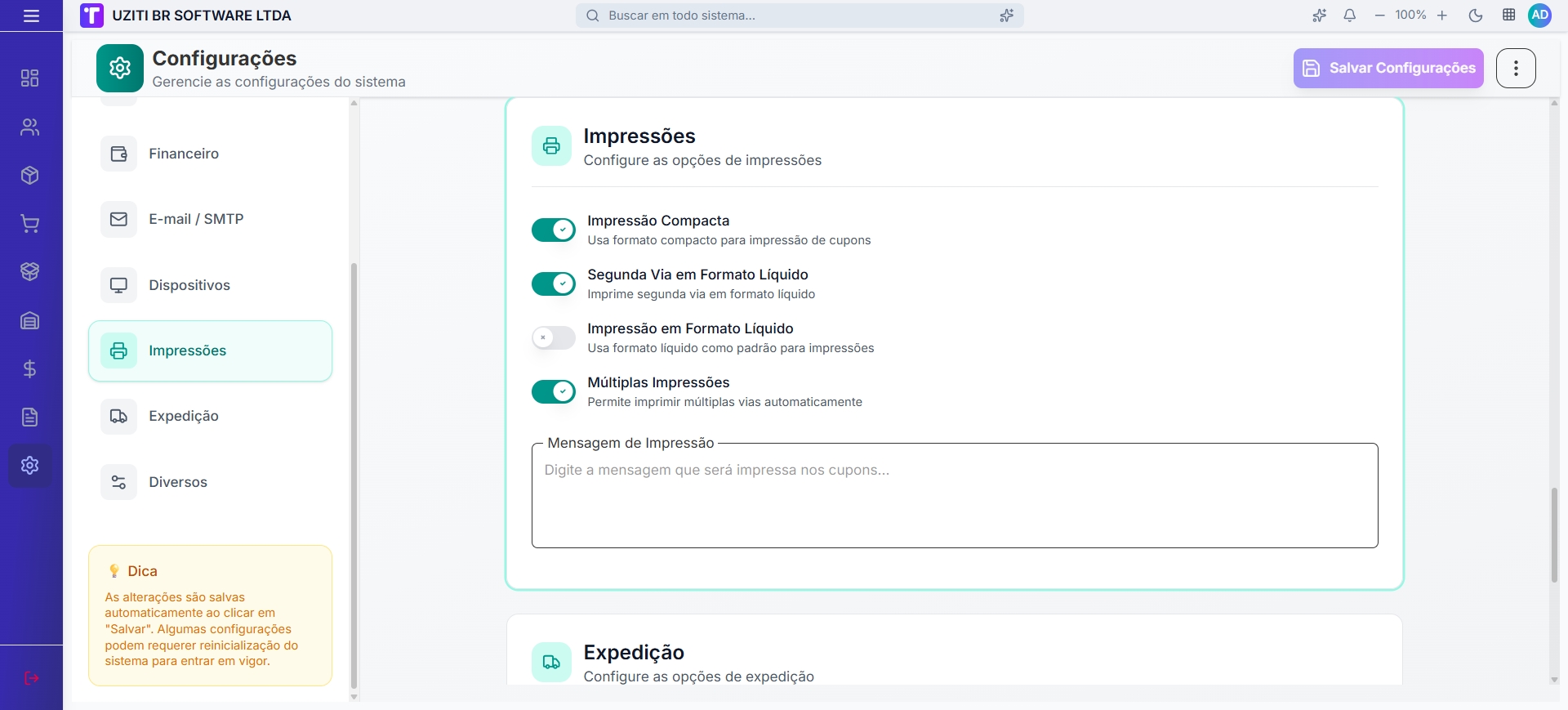The width and height of the screenshot is (1568, 710).
Task: Open the hamburger menu in the sidebar
Action: tap(31, 16)
